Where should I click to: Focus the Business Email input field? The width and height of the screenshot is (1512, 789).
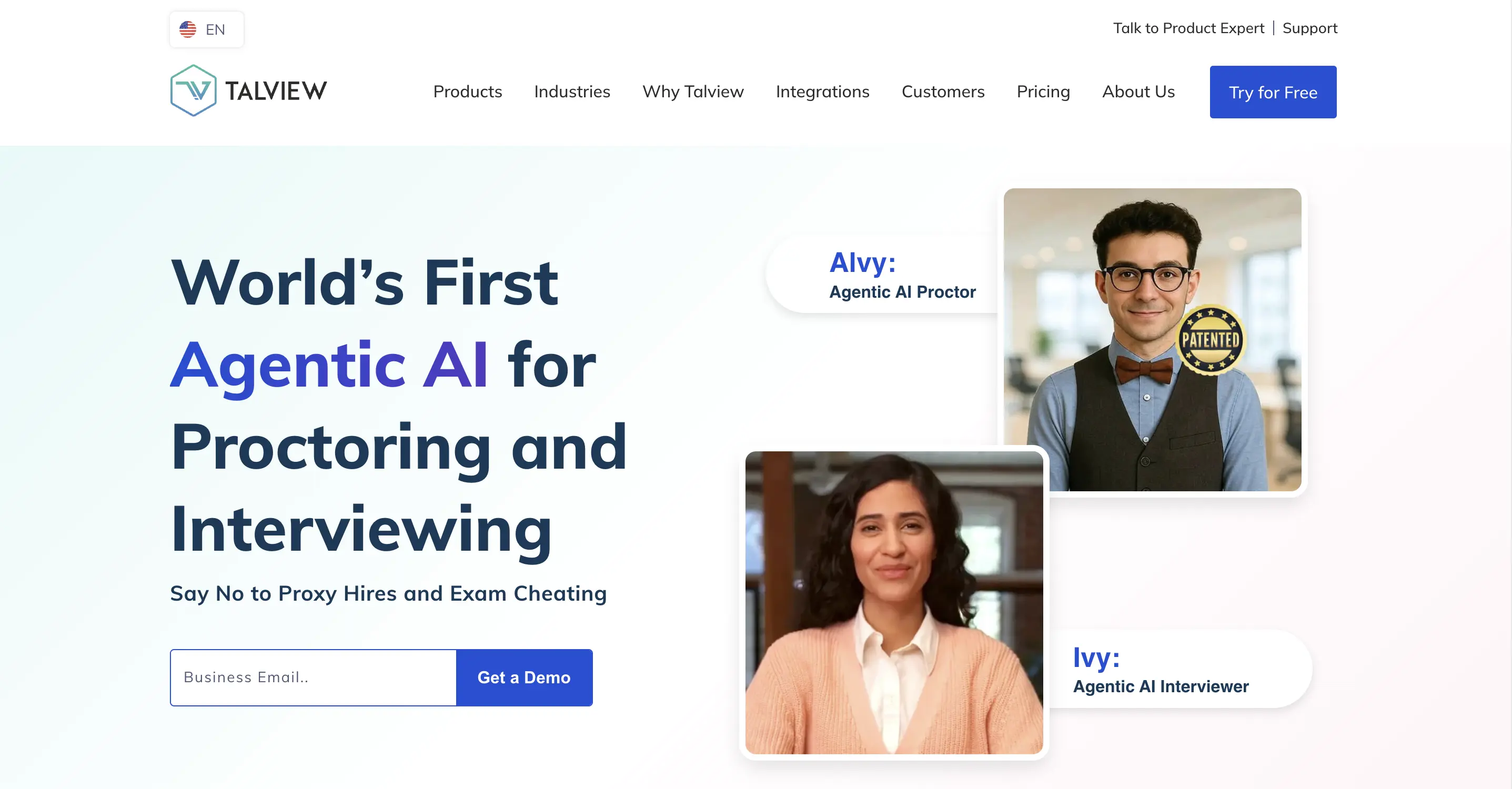tap(314, 677)
